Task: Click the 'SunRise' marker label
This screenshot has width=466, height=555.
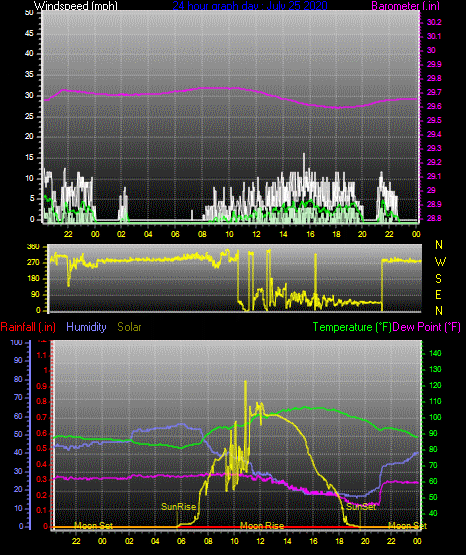Action: click(179, 507)
